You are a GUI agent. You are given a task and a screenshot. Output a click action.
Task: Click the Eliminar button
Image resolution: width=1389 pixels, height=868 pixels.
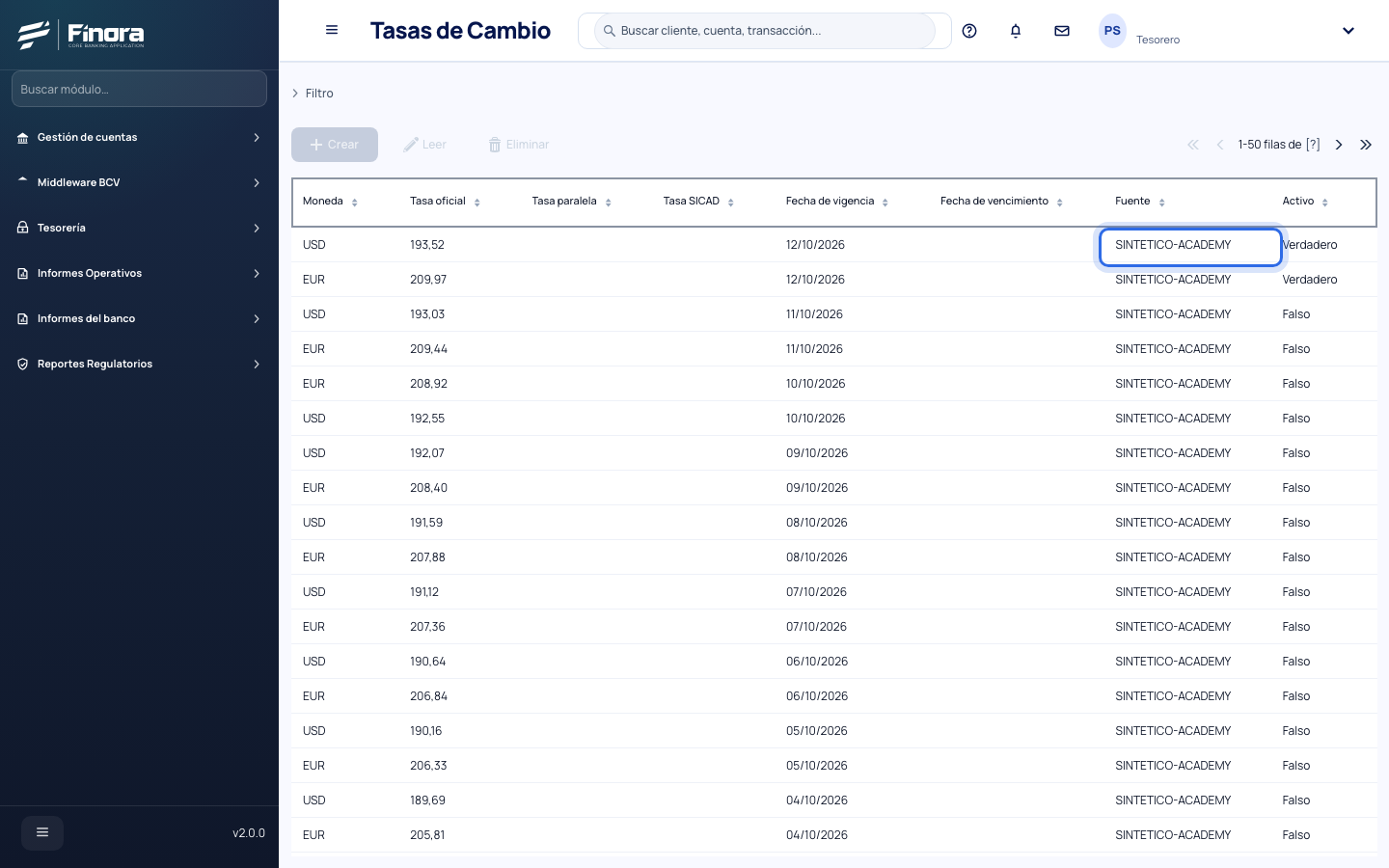(519, 145)
